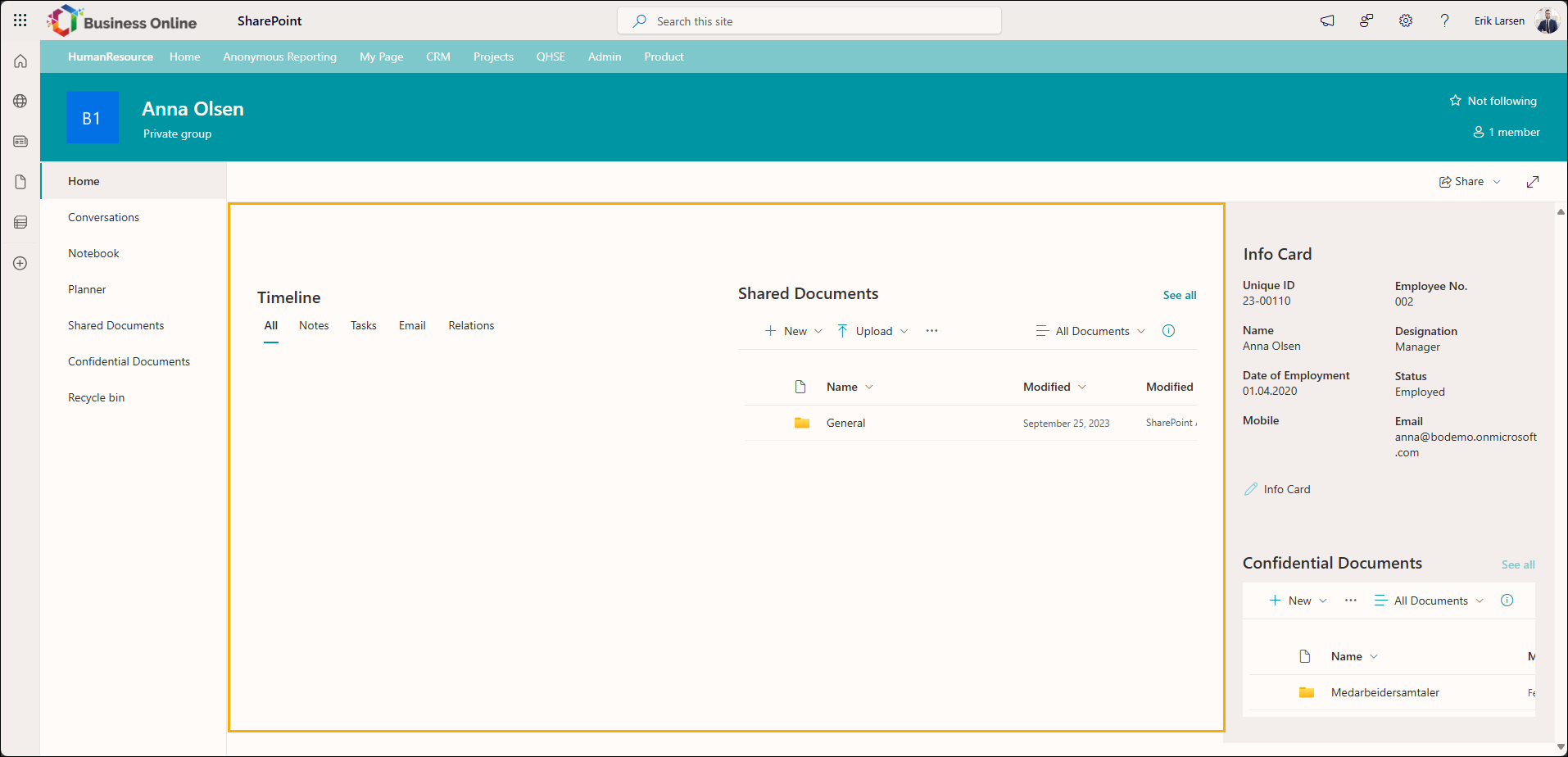Click the Search this site box
The image size is (1568, 757).
click(x=809, y=21)
